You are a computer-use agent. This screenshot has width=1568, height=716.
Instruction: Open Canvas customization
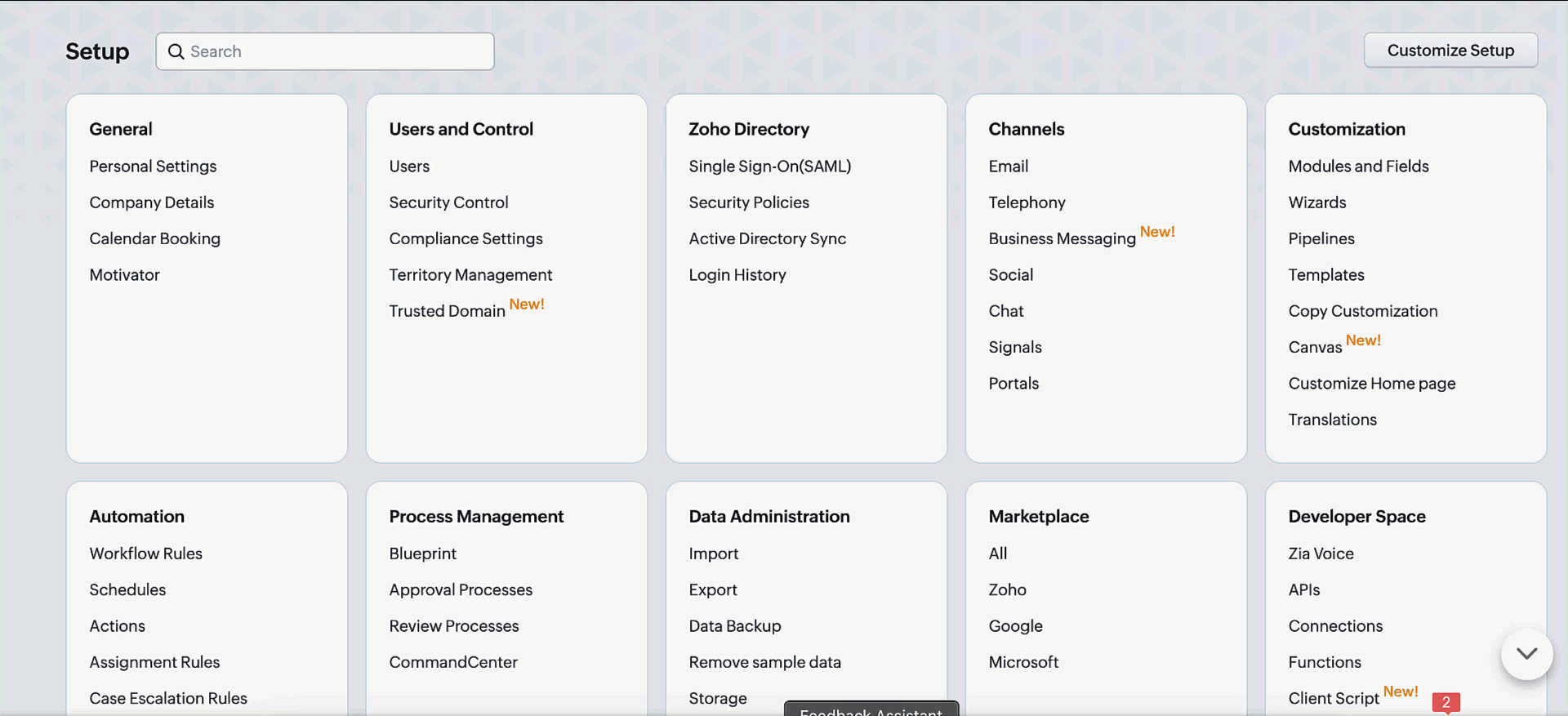coord(1315,348)
